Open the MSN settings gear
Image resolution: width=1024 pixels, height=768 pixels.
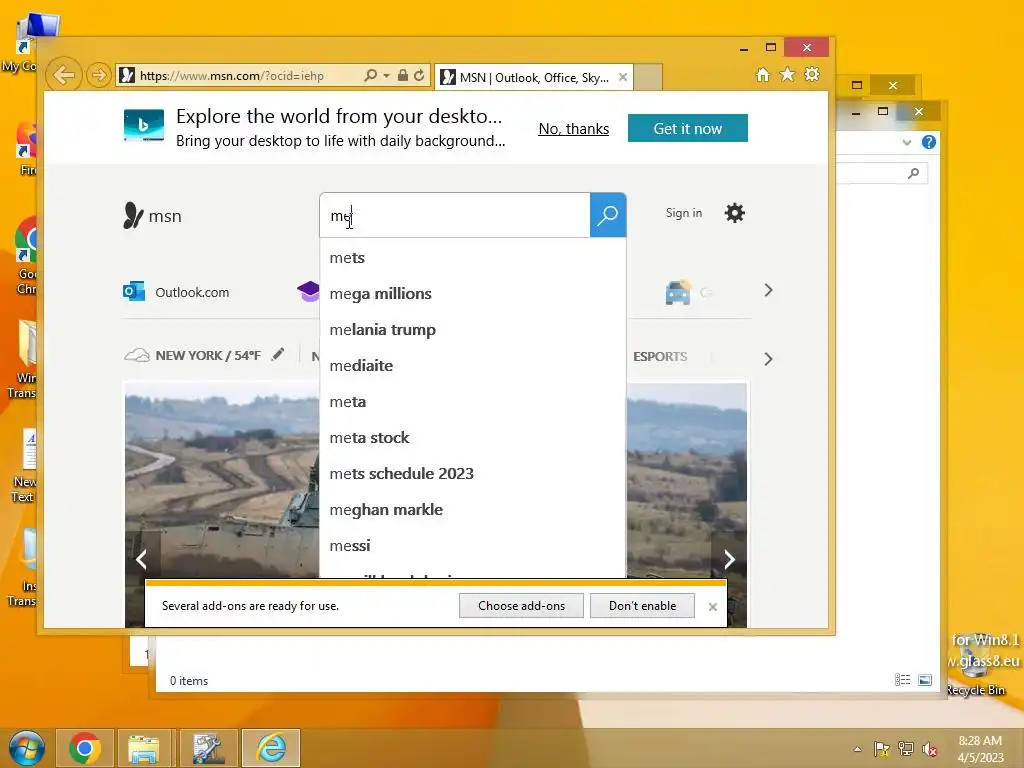coord(735,213)
